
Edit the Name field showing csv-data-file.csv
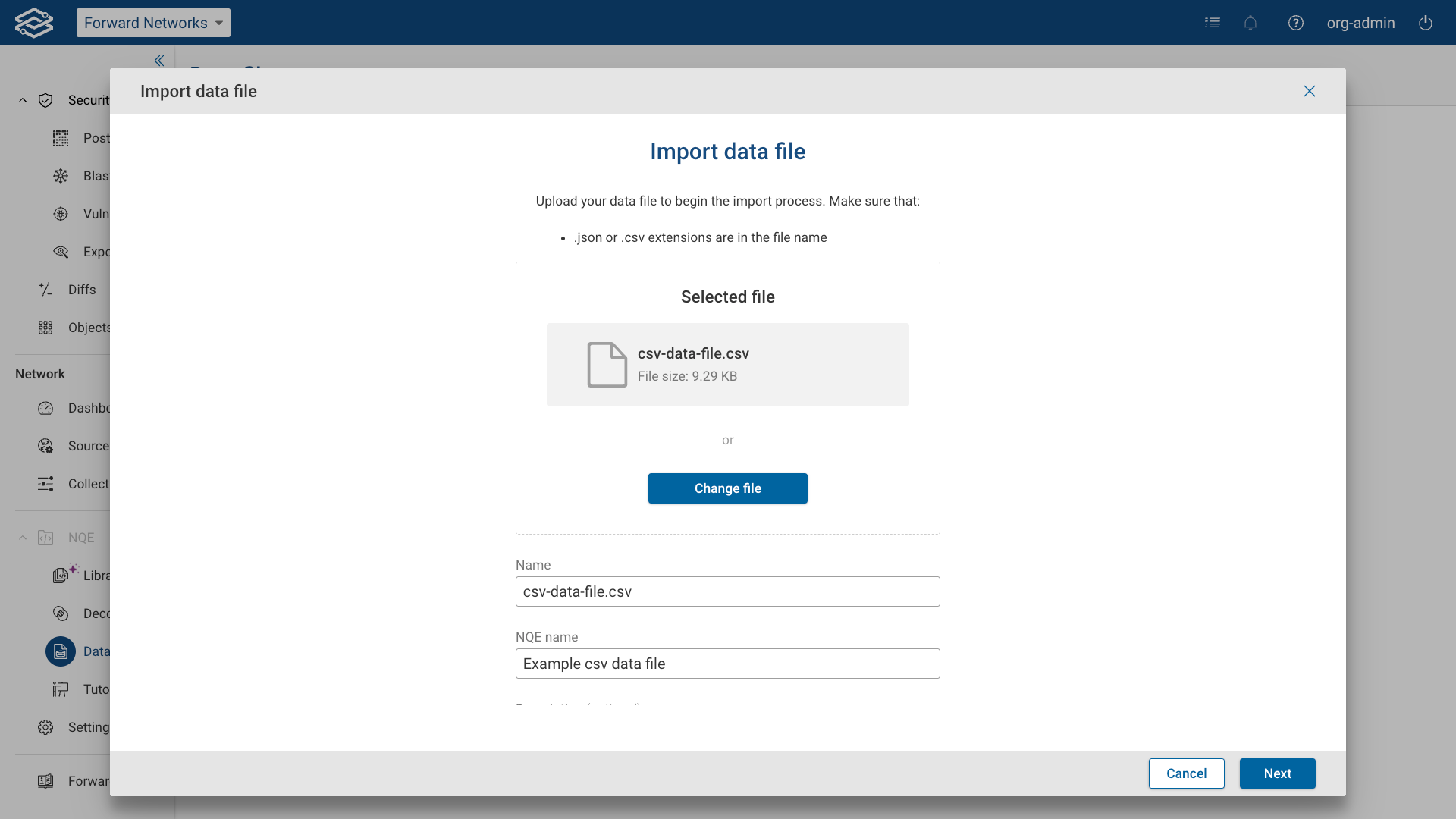pos(727,591)
